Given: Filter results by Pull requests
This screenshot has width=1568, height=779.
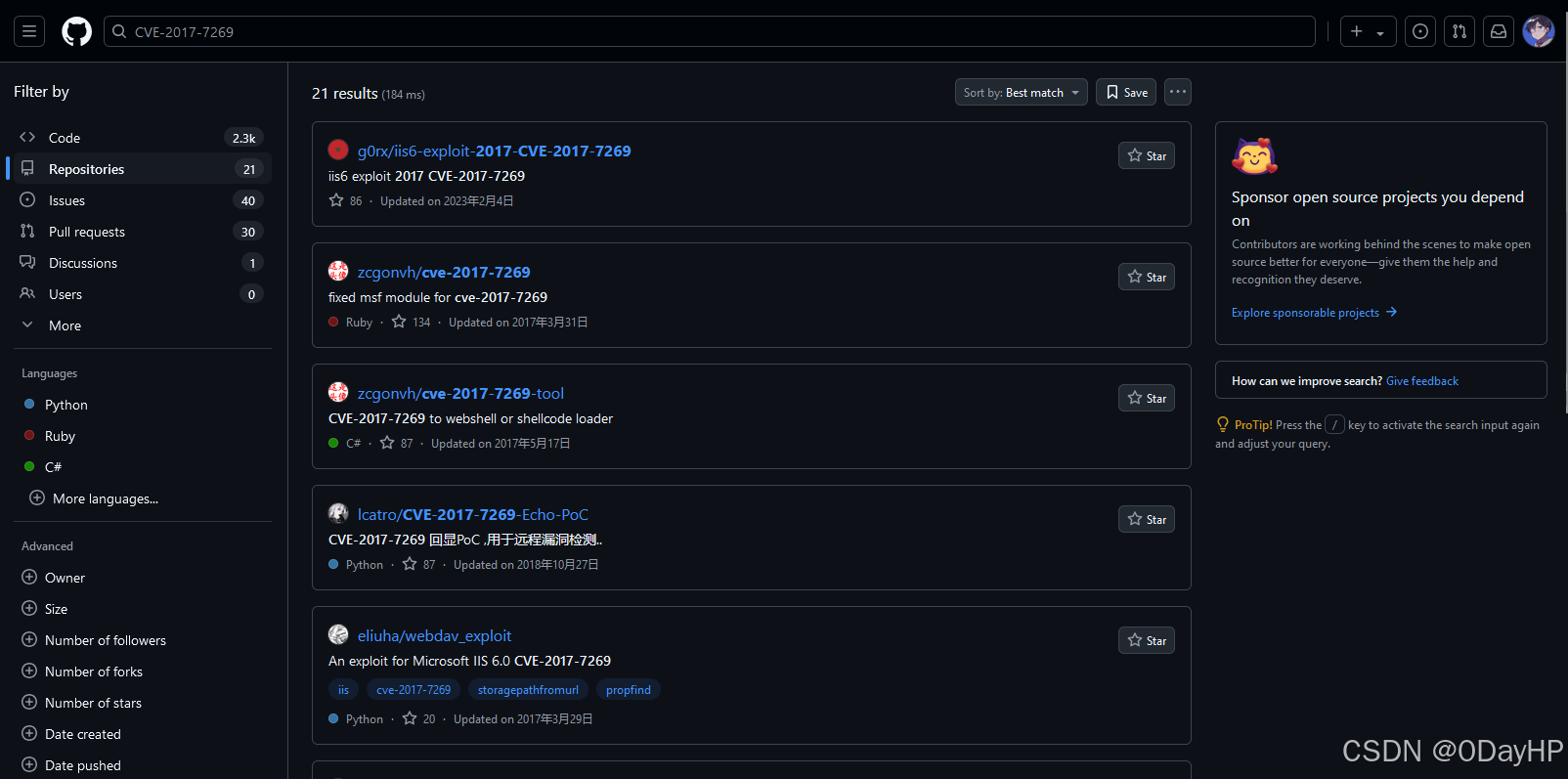Looking at the screenshot, I should click(x=143, y=232).
